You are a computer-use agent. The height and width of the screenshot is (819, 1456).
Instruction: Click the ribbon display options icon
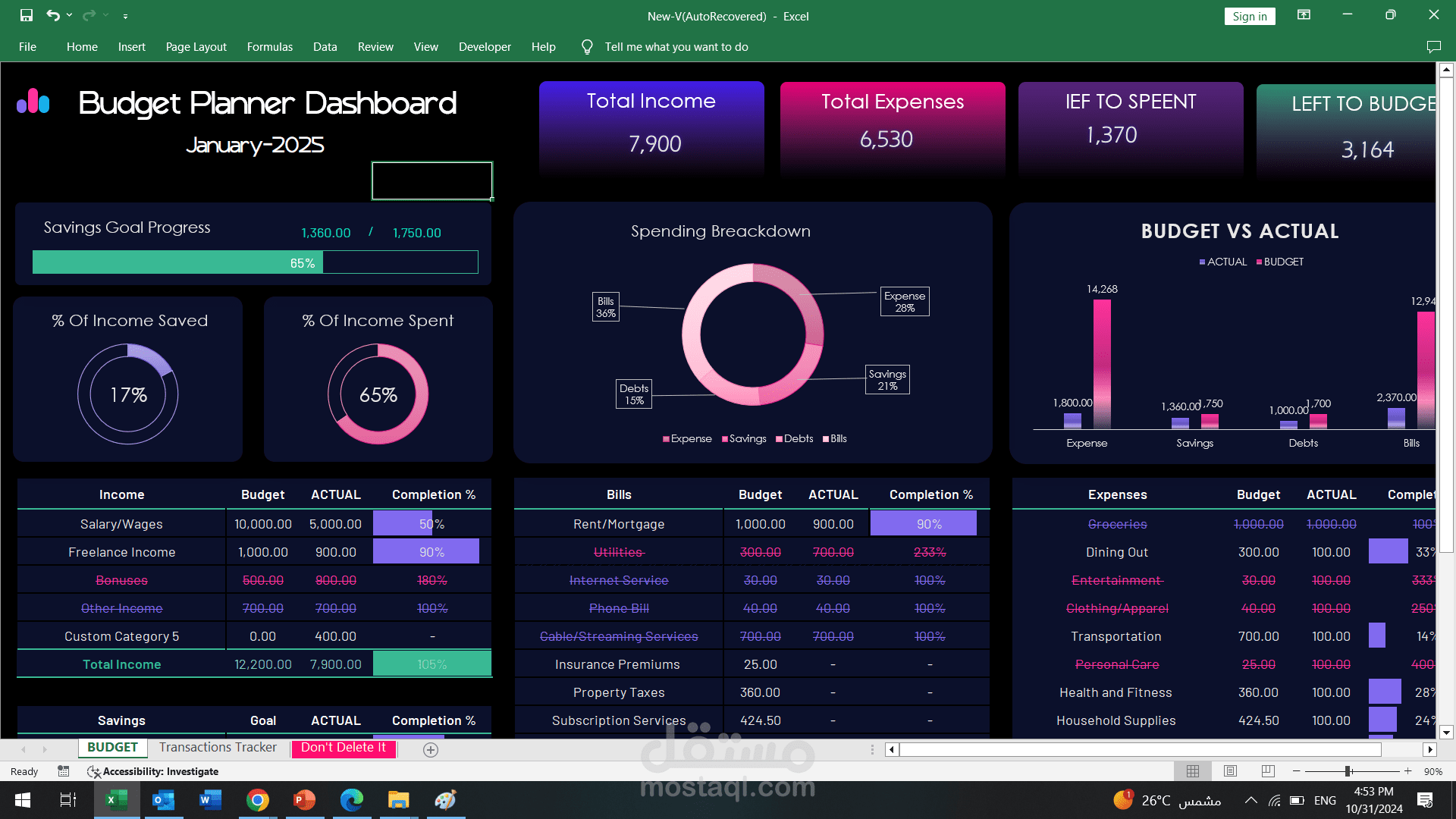[1304, 15]
